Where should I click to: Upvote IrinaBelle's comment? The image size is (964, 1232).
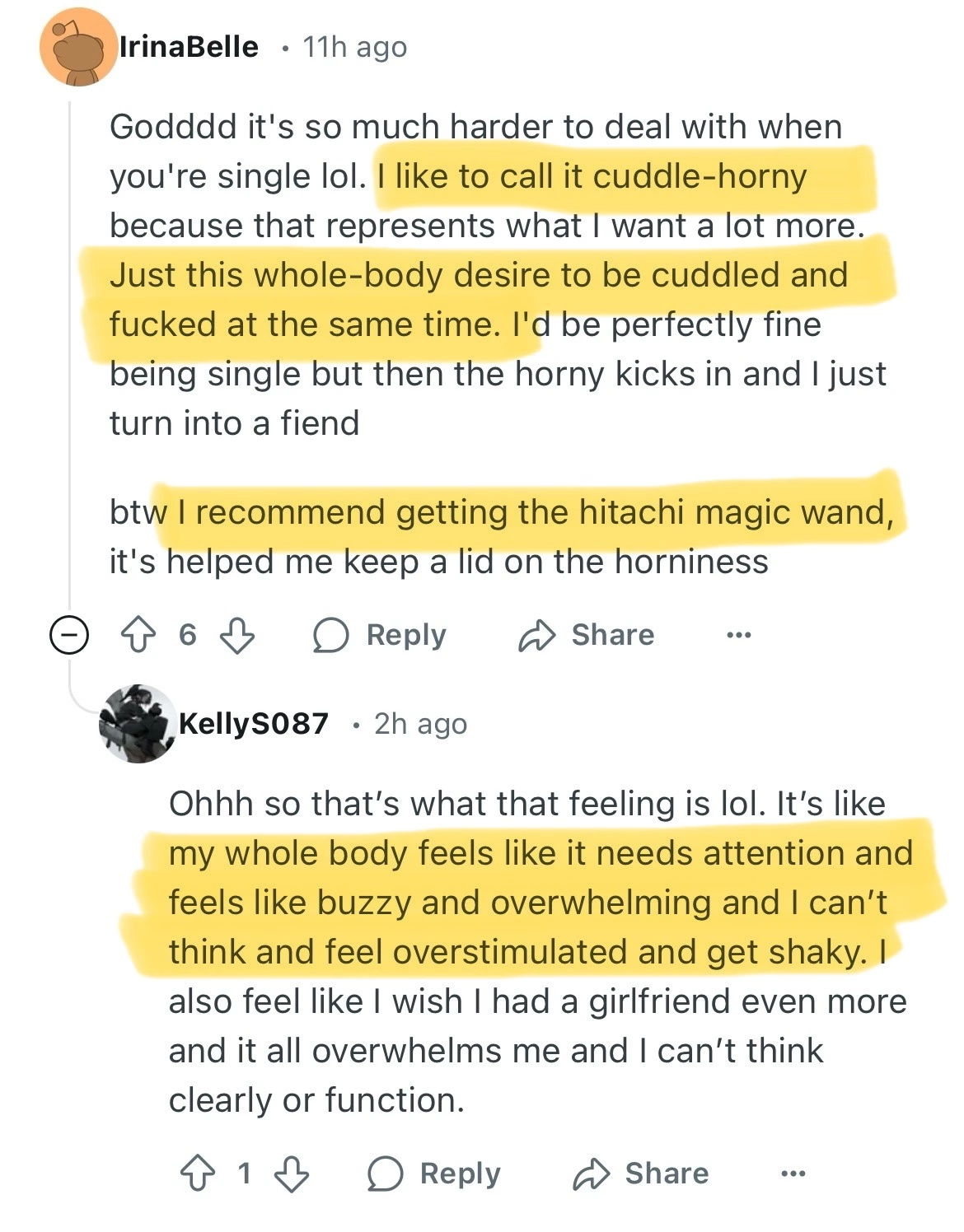coord(137,636)
